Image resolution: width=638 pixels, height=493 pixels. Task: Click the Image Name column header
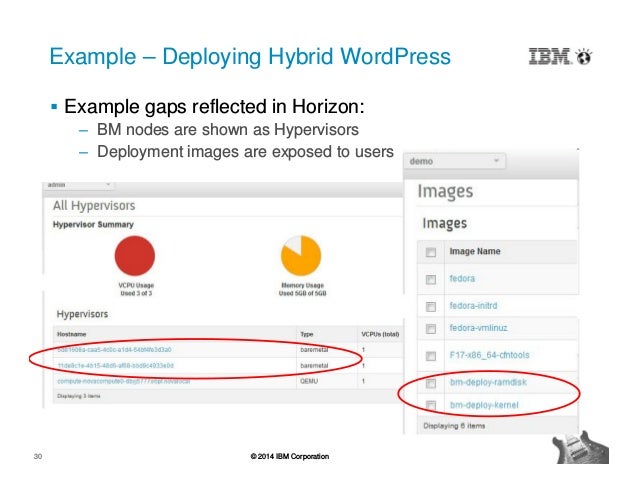pos(475,251)
